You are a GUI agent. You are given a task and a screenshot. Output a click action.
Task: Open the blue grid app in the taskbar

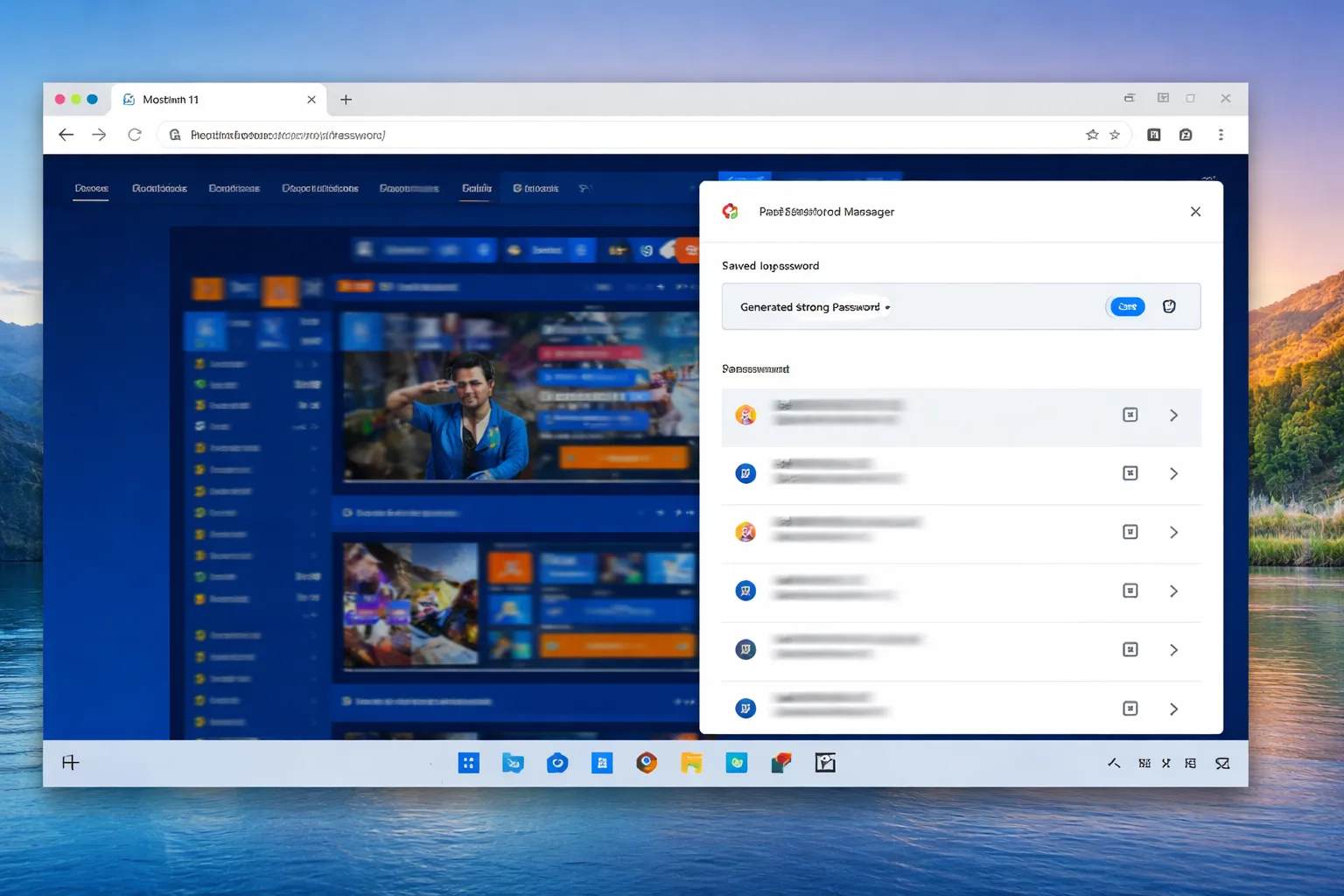[x=469, y=763]
